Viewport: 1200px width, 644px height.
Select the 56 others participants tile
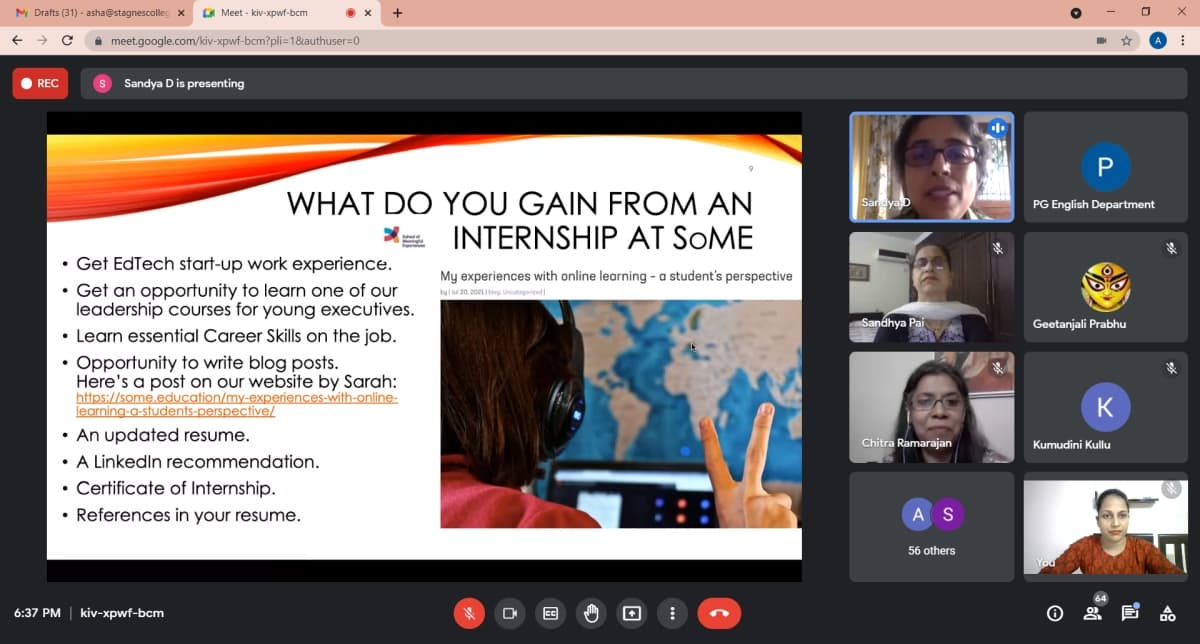click(x=931, y=527)
